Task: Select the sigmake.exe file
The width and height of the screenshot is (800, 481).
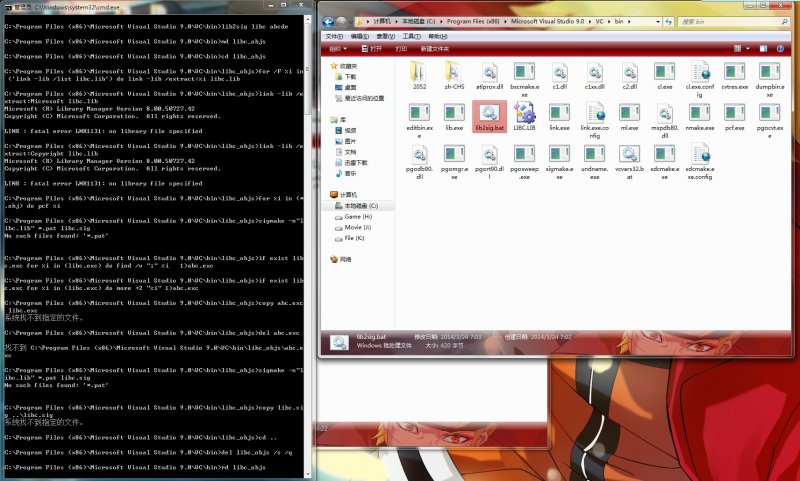Action: [x=559, y=162]
